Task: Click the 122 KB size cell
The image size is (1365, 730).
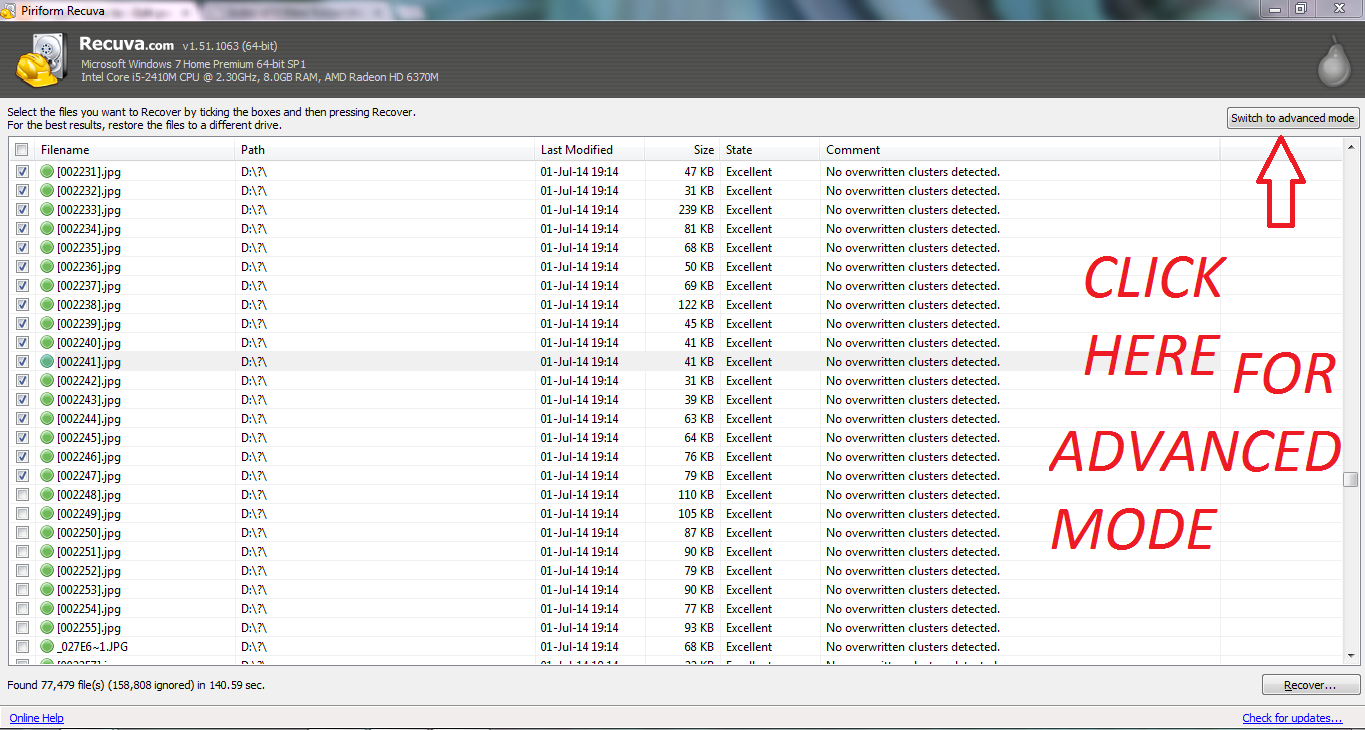Action: pyautogui.click(x=696, y=305)
